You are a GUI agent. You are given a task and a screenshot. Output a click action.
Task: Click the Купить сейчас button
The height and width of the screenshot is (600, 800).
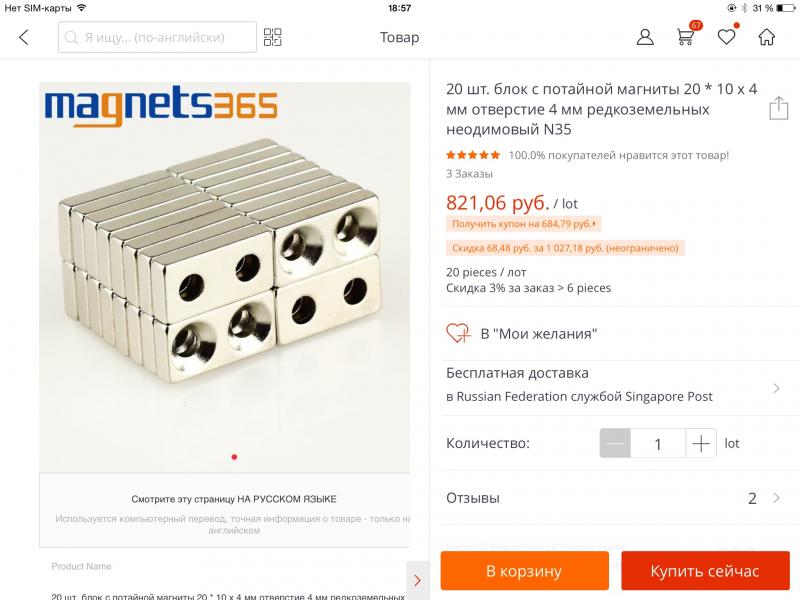704,571
